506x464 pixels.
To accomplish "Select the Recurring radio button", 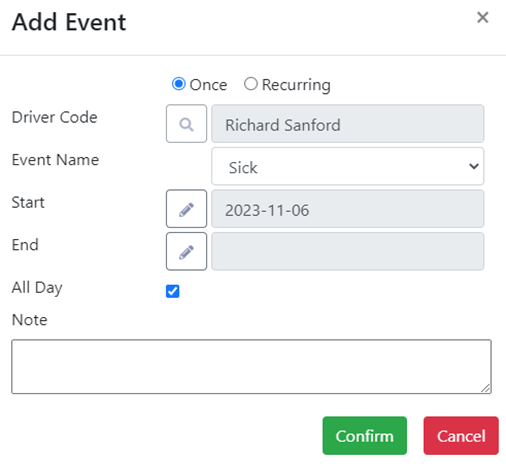I will [251, 84].
